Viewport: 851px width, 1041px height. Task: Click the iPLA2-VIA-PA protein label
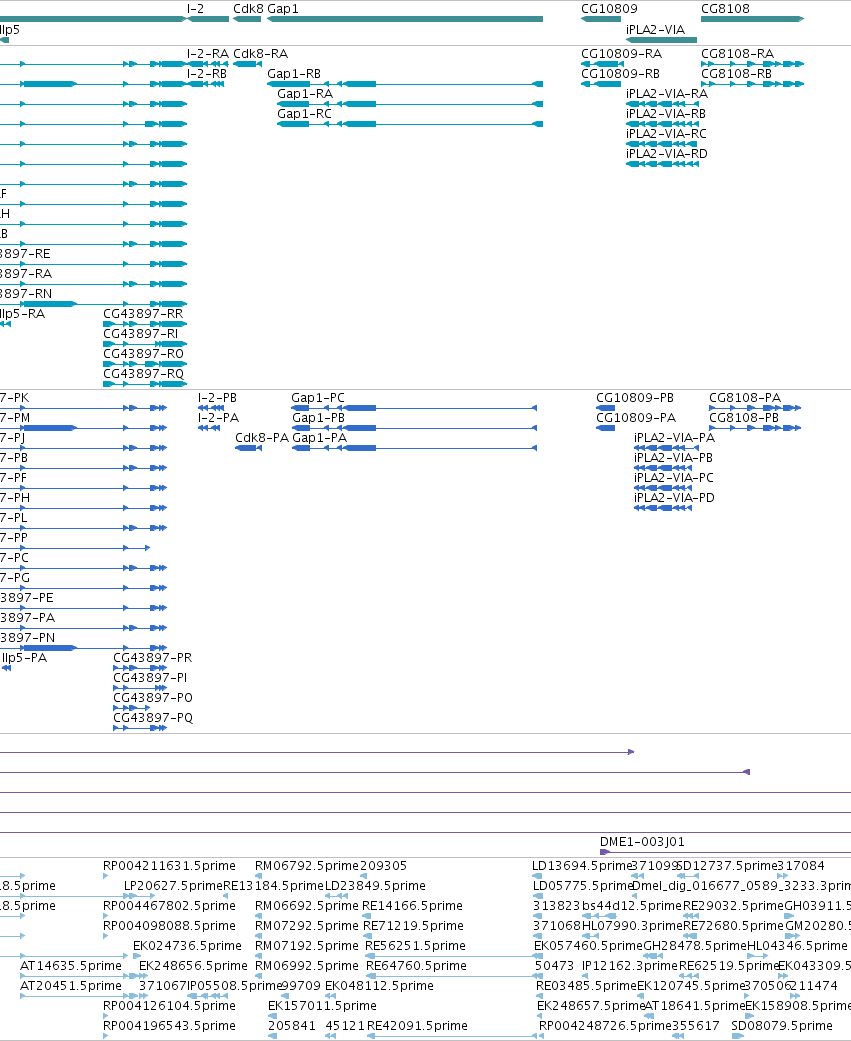(674, 438)
